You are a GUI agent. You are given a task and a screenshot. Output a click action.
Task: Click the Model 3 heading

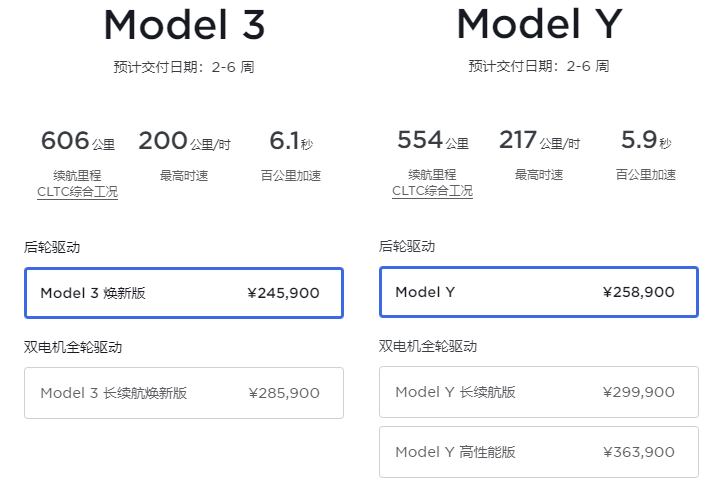184,25
